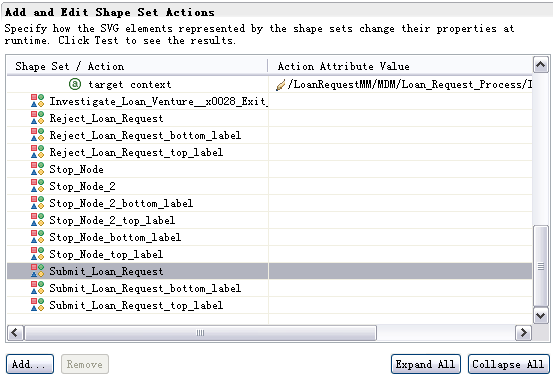Click the shape set icon beside Stop_Node_2

point(37,186)
